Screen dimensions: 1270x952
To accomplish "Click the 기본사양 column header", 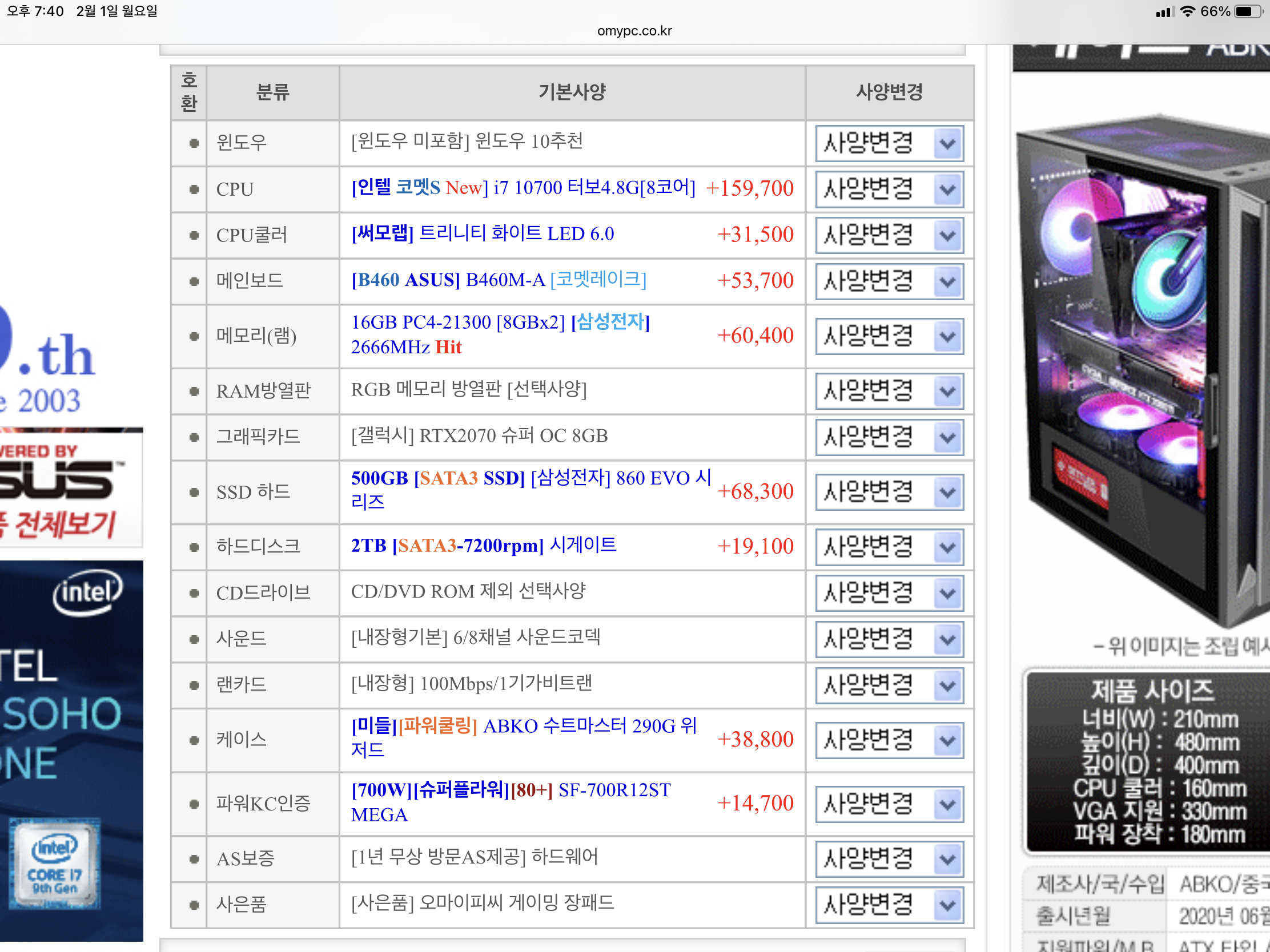I will 572,92.
